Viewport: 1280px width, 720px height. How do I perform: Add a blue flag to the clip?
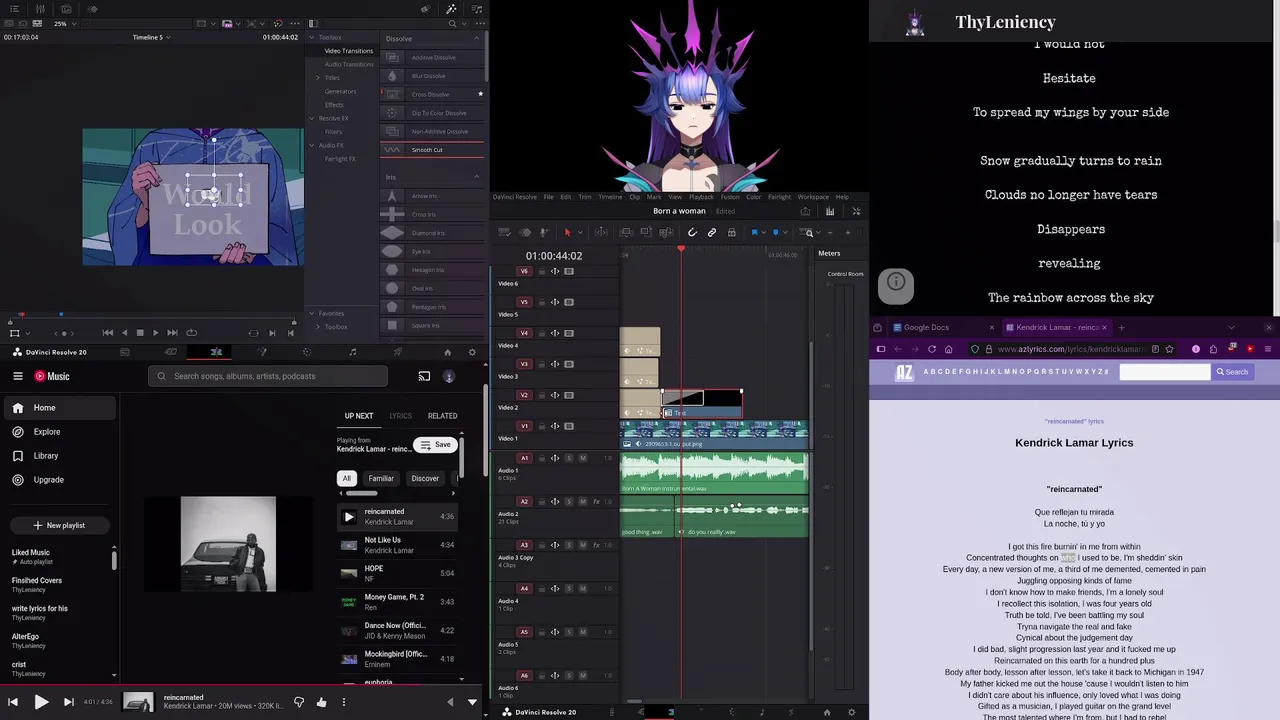click(x=755, y=232)
